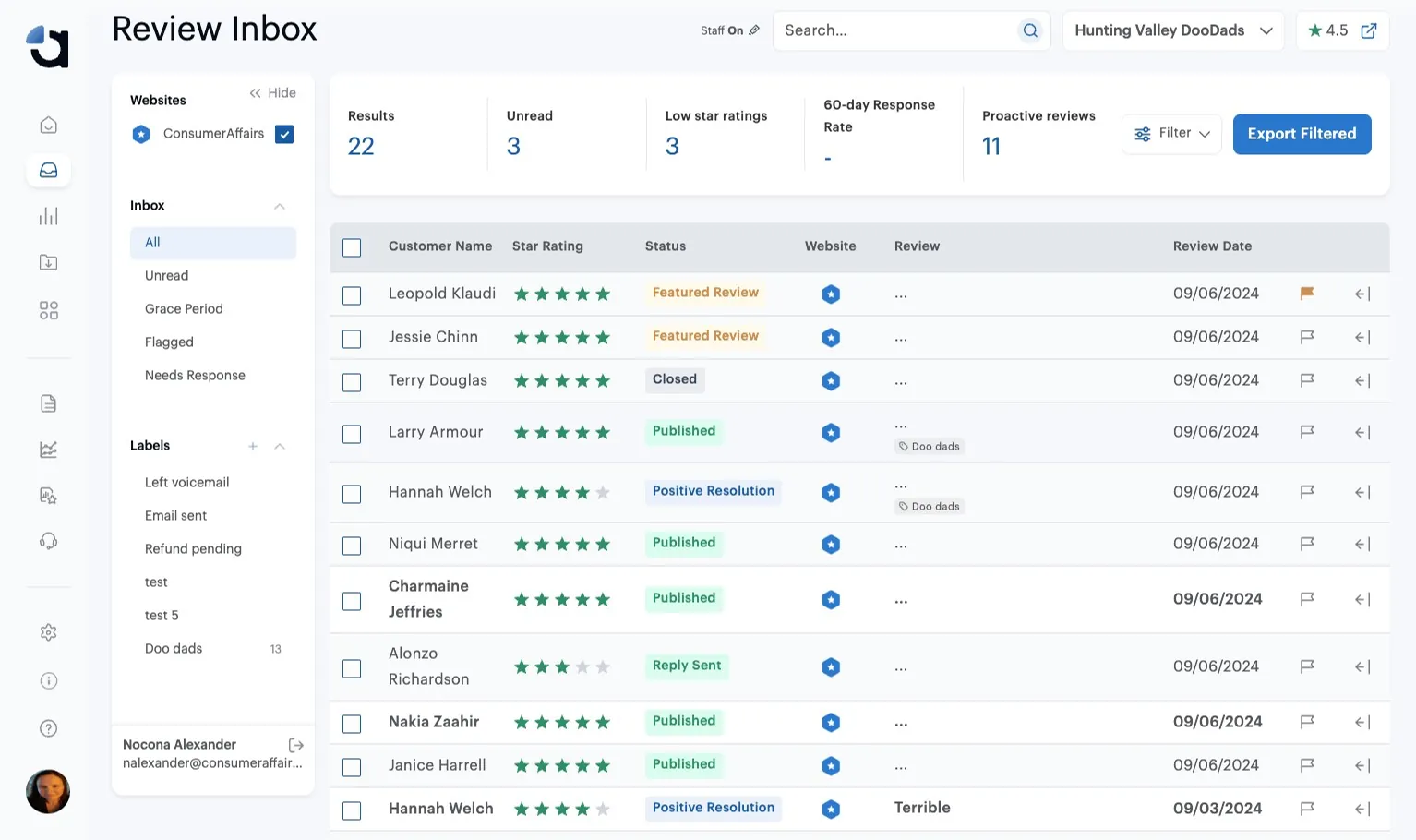Open the external link icon beside 4.5 rating
1416x840 pixels.
tap(1369, 30)
